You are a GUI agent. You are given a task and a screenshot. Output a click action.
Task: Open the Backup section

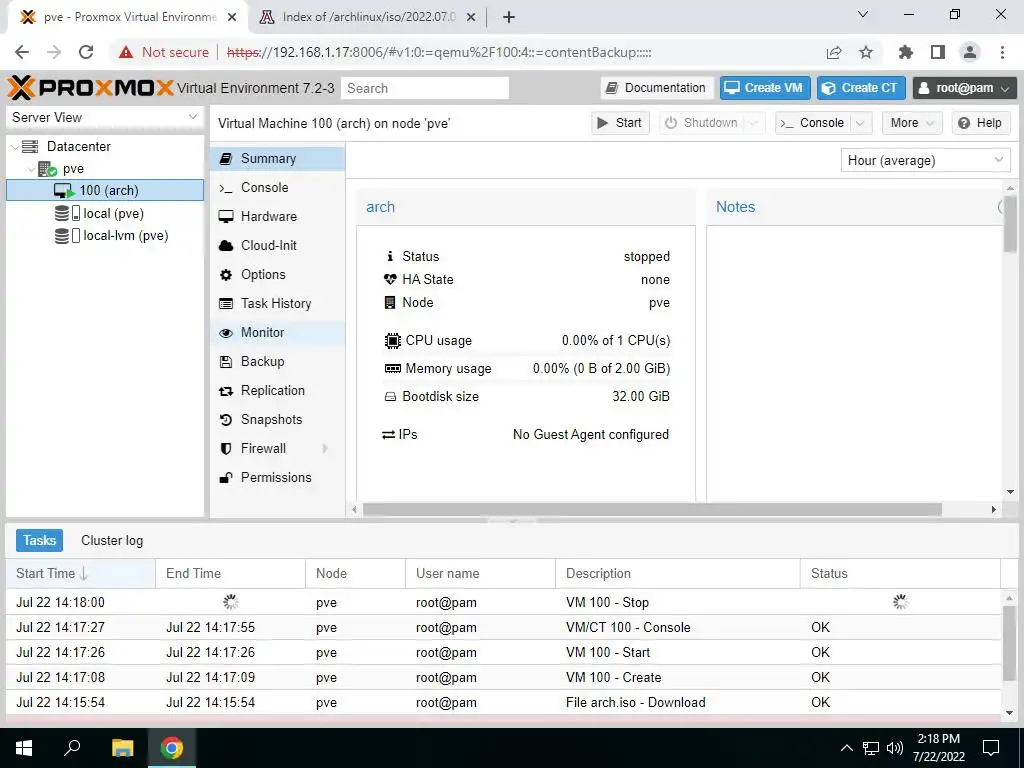pyautogui.click(x=278, y=362)
